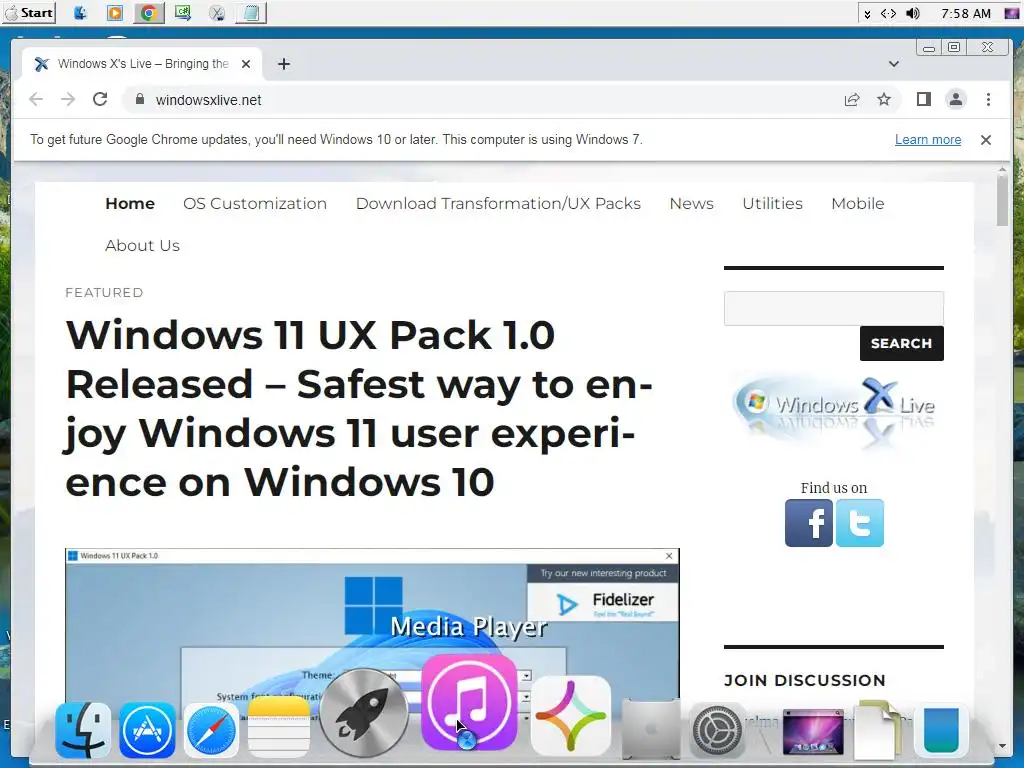The height and width of the screenshot is (768, 1024).
Task: Click the page's vertical scrollbar thumb
Action: (x=1002, y=201)
